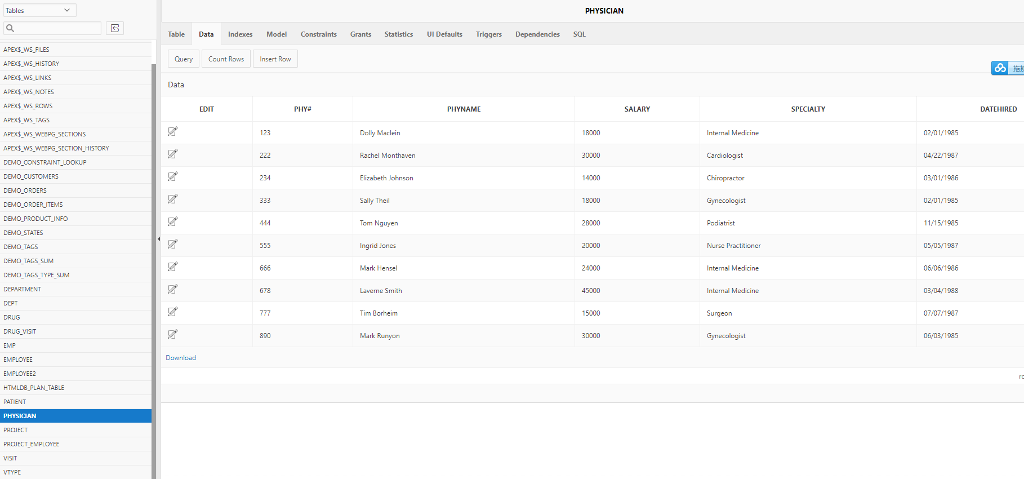1024x479 pixels.
Task: Click the PHYNAME column header
Action: pyautogui.click(x=464, y=109)
